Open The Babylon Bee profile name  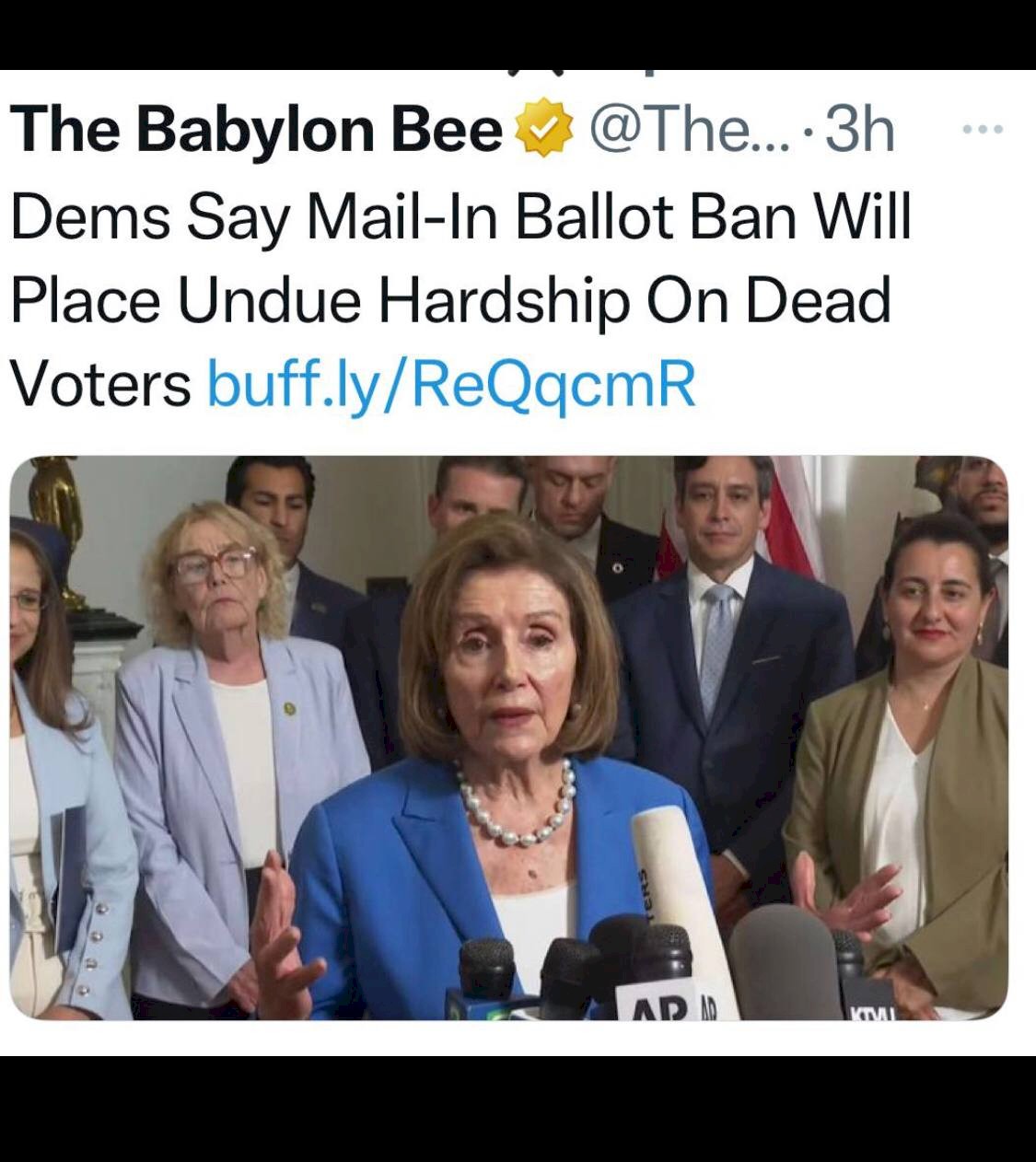click(x=256, y=129)
